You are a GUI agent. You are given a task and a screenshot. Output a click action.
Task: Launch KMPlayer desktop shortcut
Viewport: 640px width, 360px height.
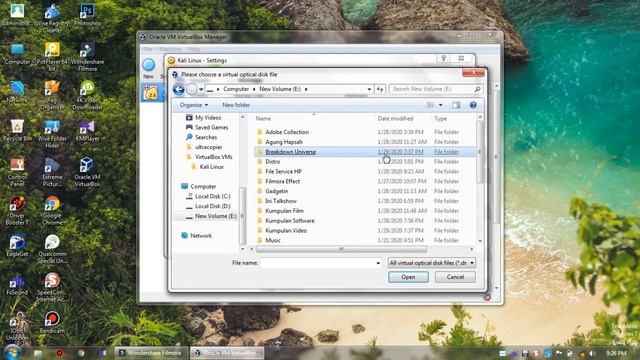pos(87,131)
